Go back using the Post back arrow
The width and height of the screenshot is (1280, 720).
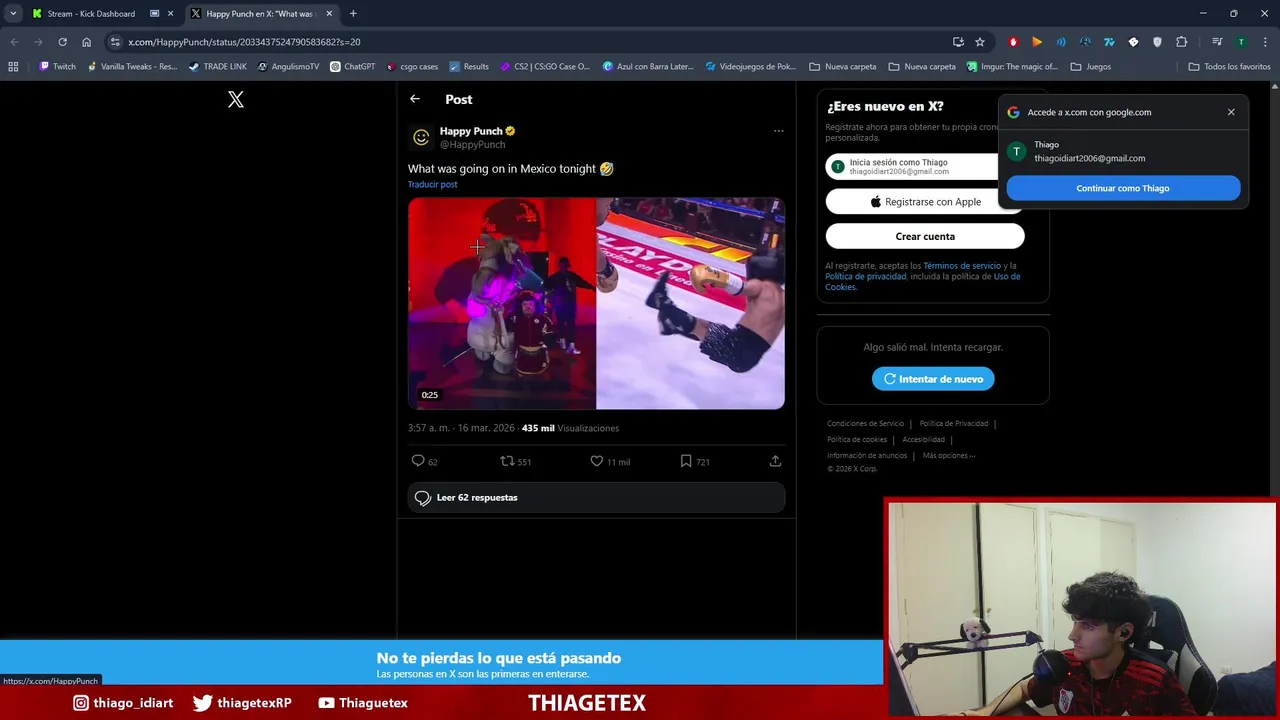click(x=415, y=99)
